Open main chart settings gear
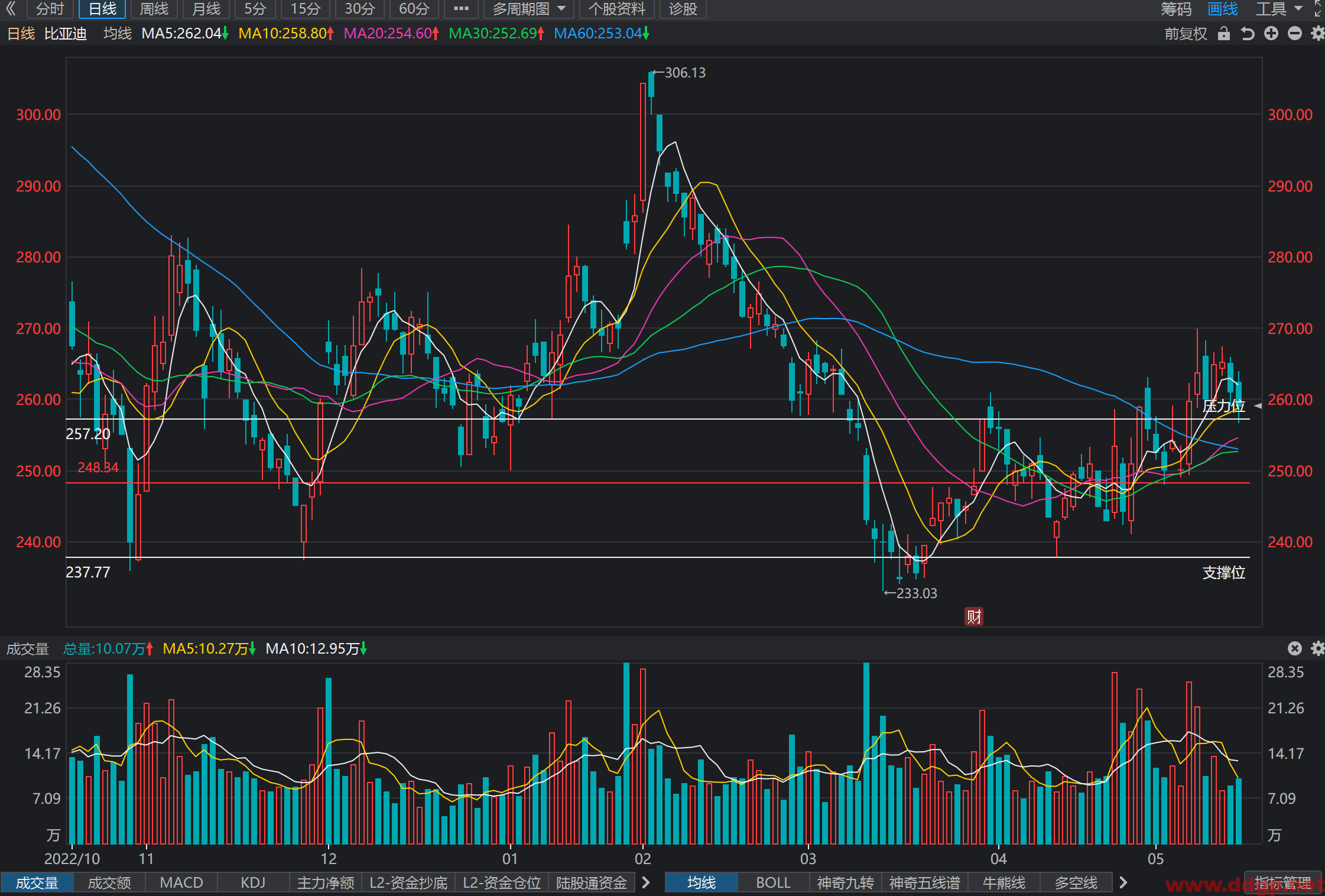 point(1318,34)
